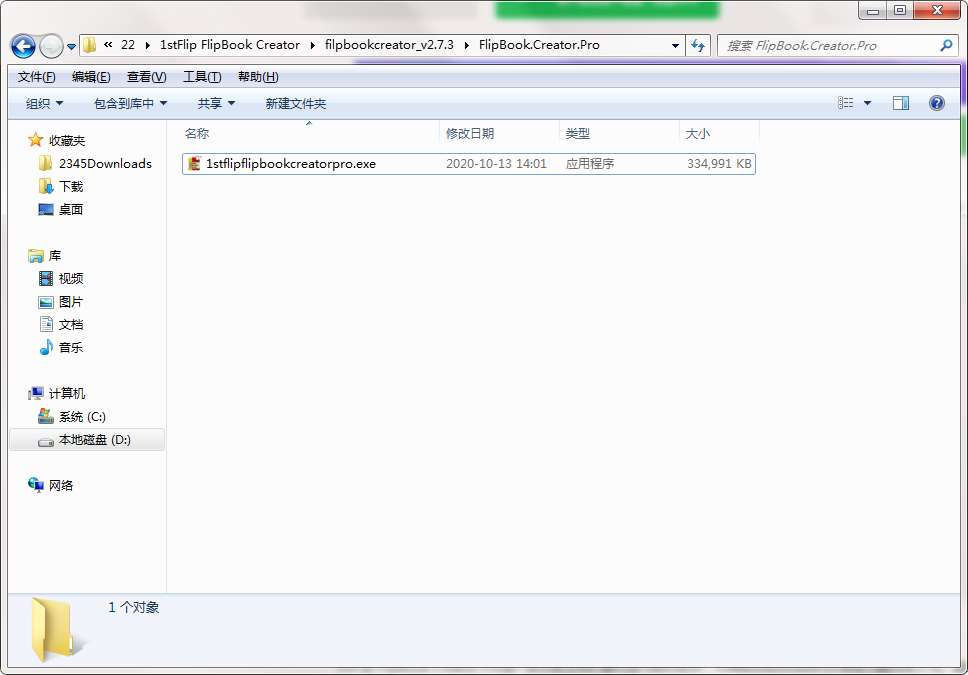This screenshot has height=675, width=968.
Task: Click the refresh button in address bar
Action: point(698,45)
